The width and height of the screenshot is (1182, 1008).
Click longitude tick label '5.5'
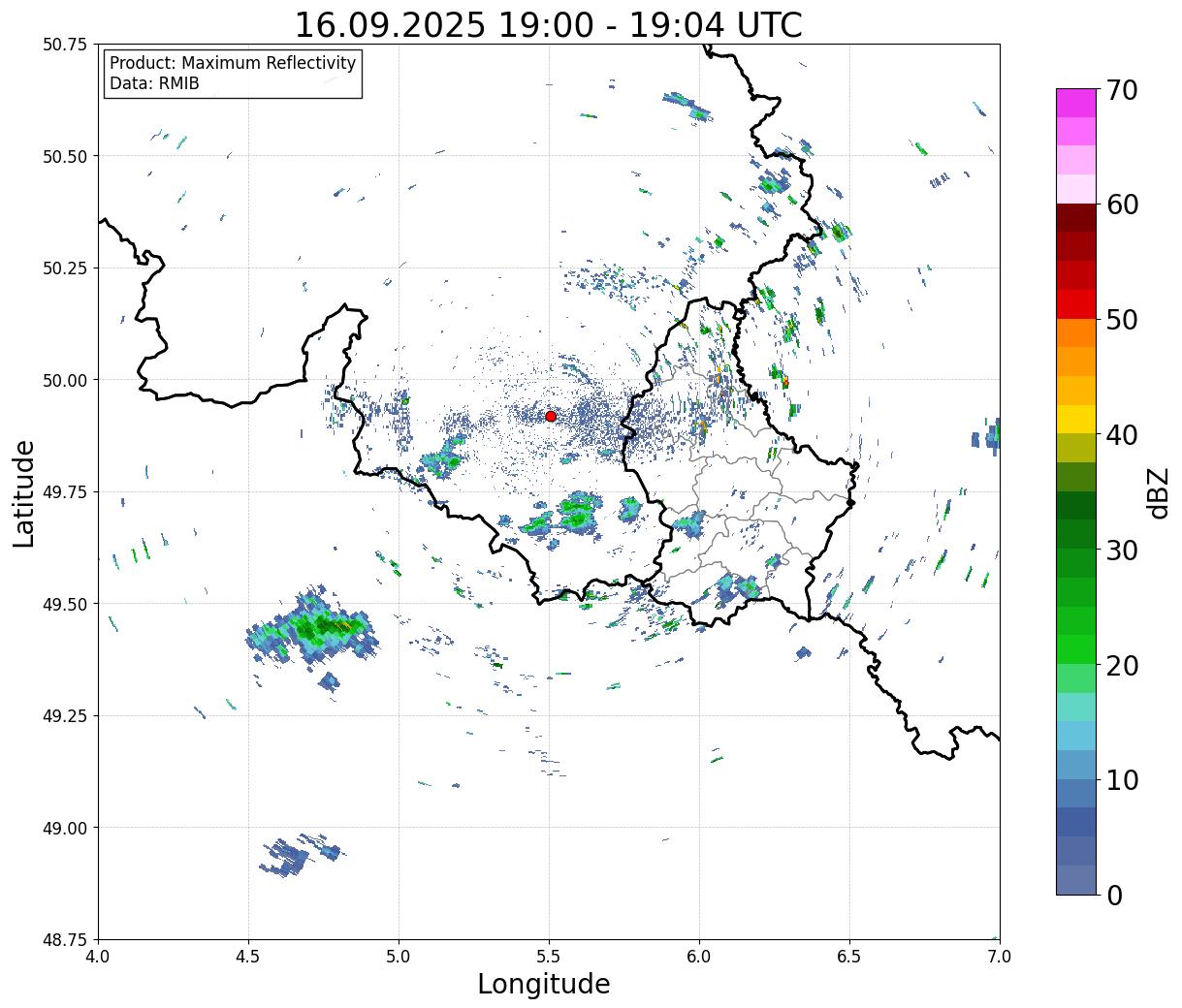pos(549,956)
